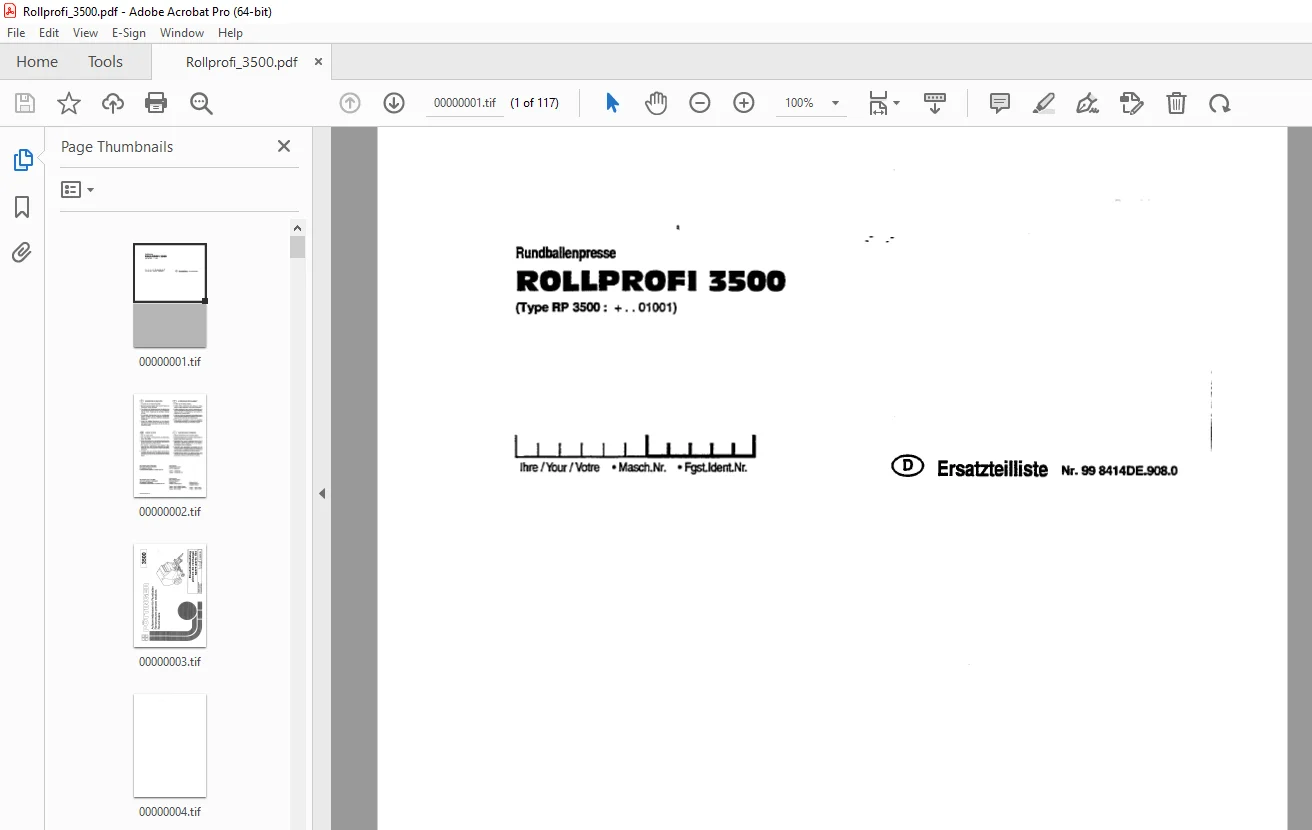Viewport: 1312px width, 830px height.
Task: Zoom in with the plus icon
Action: [744, 103]
